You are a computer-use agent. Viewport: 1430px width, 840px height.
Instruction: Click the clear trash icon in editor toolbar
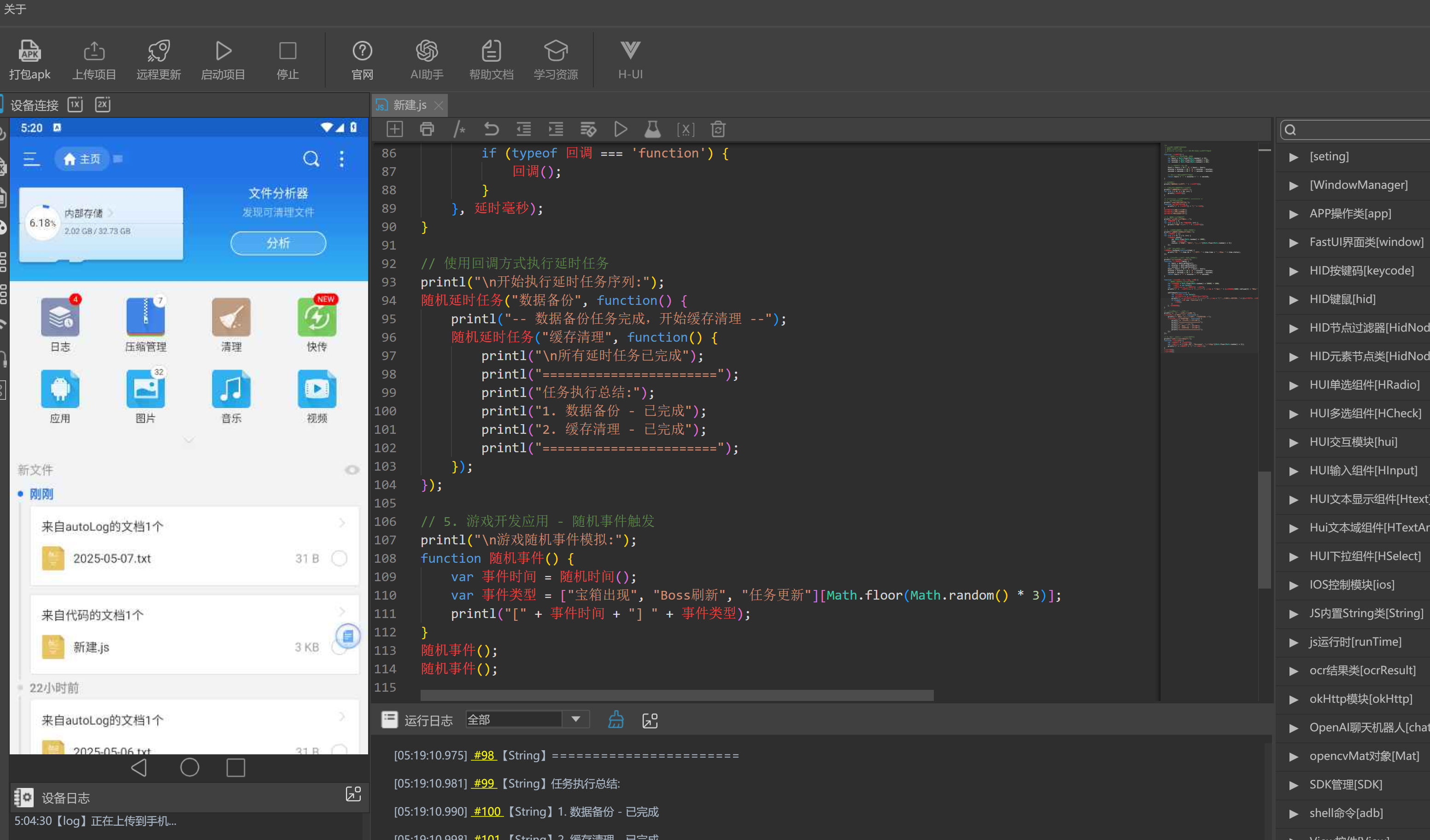pos(718,129)
